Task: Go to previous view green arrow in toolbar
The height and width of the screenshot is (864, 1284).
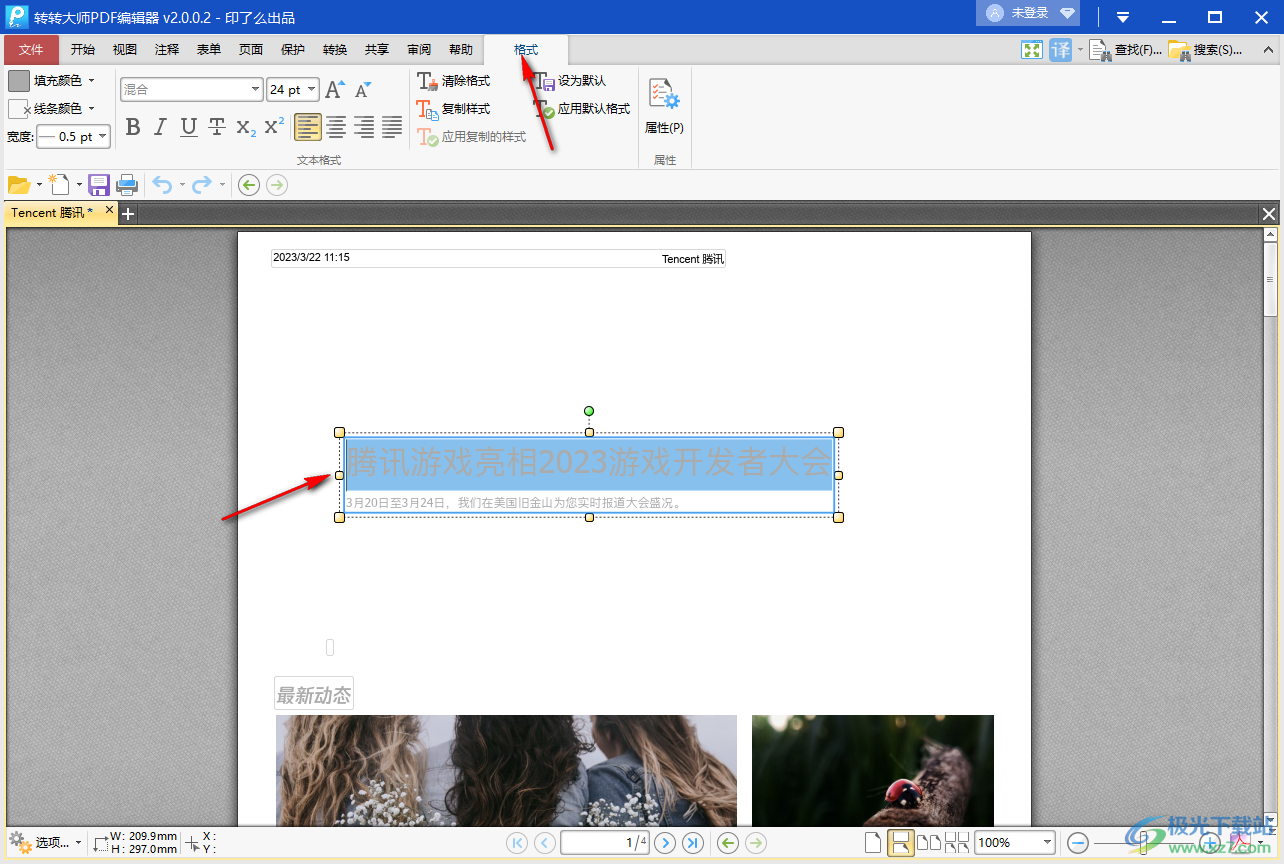Action: tap(249, 184)
